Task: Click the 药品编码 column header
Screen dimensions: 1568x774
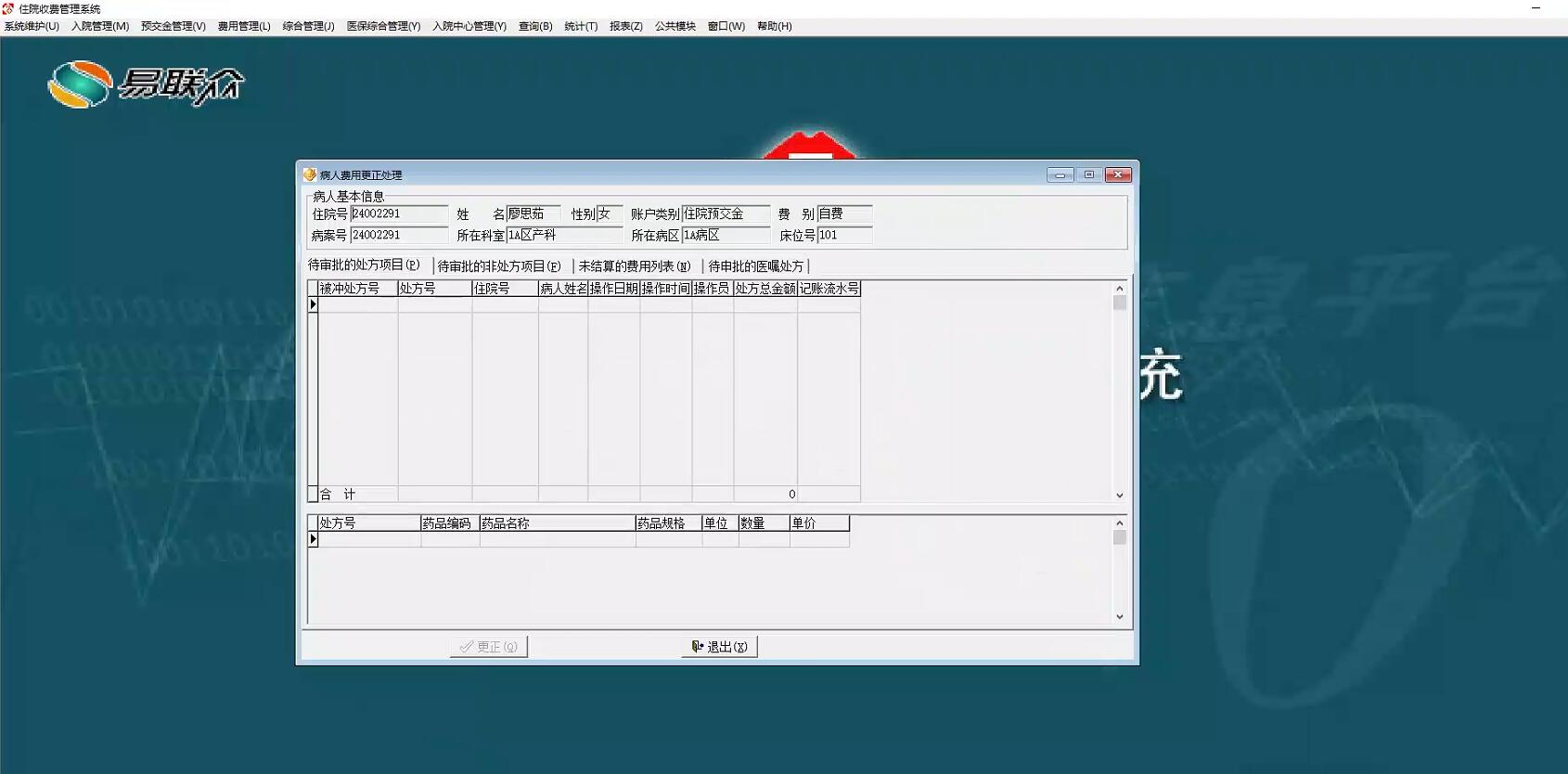Action: [x=450, y=523]
